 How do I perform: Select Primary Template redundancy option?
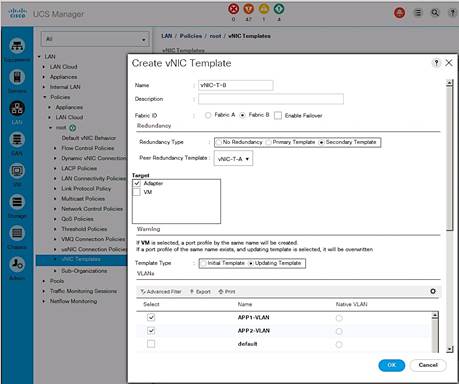268,142
